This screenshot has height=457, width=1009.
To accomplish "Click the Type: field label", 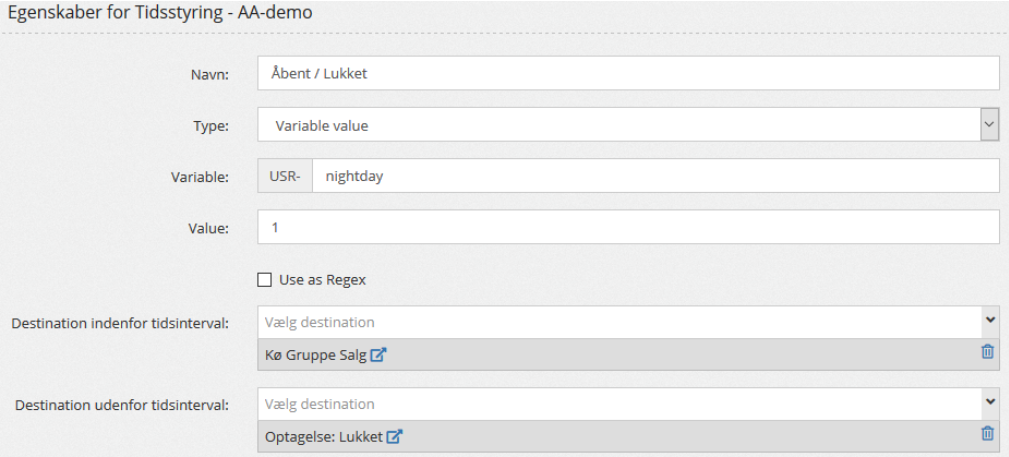I will tap(211, 126).
